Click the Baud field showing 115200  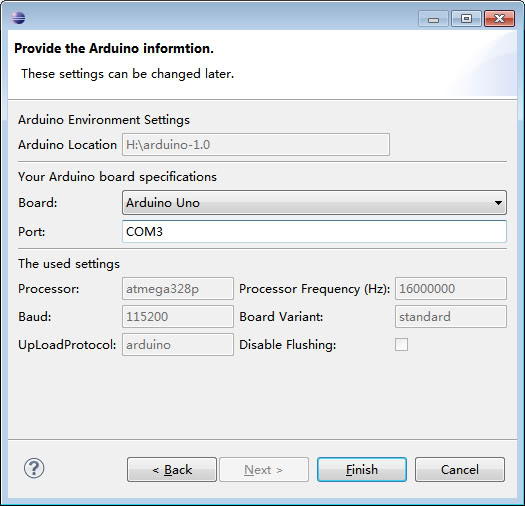pos(178,316)
